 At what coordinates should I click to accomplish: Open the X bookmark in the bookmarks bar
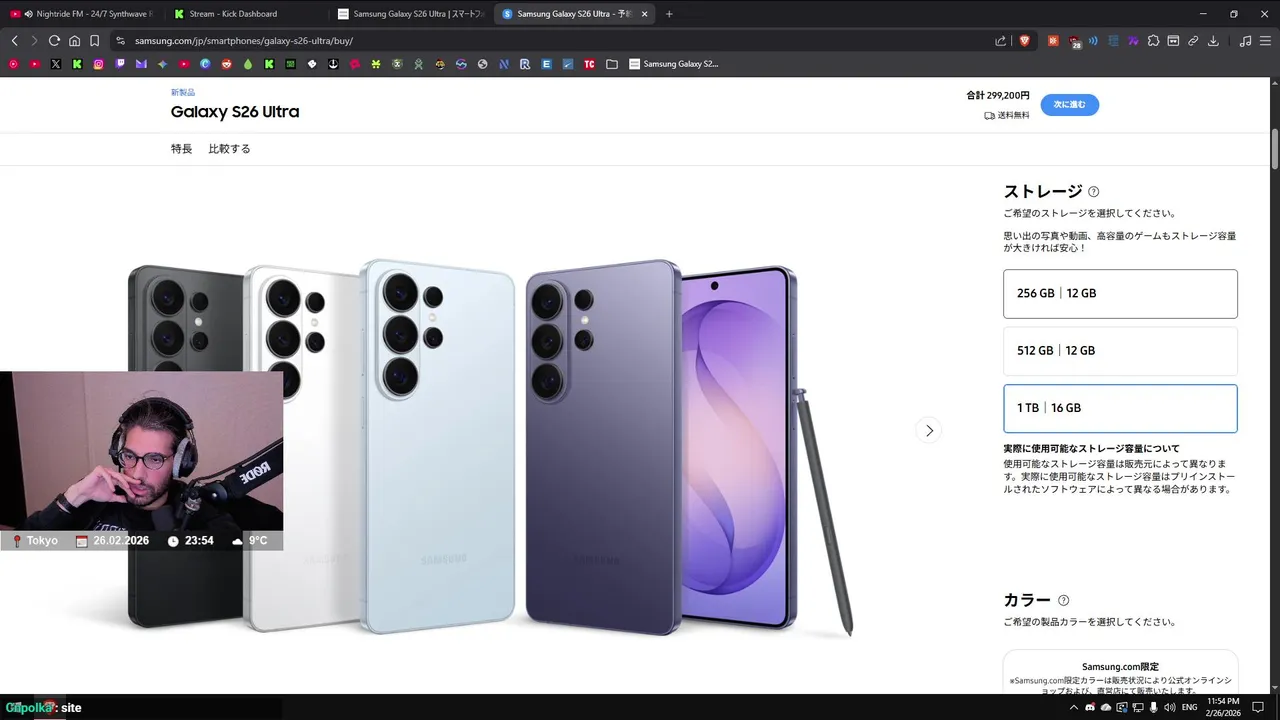[56, 64]
